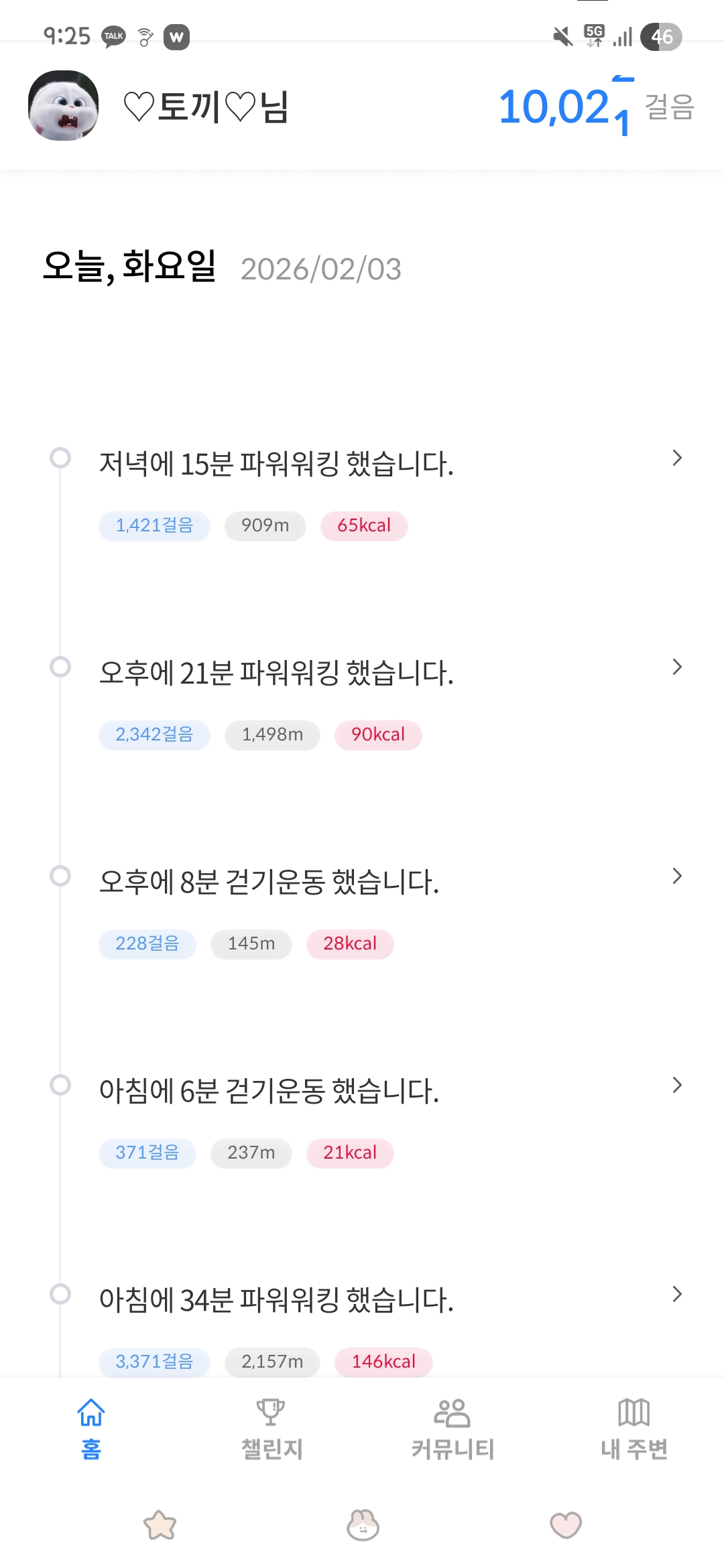Tap the 90kcal calorie badge
Screen dimensions: 724x1568
(x=378, y=734)
